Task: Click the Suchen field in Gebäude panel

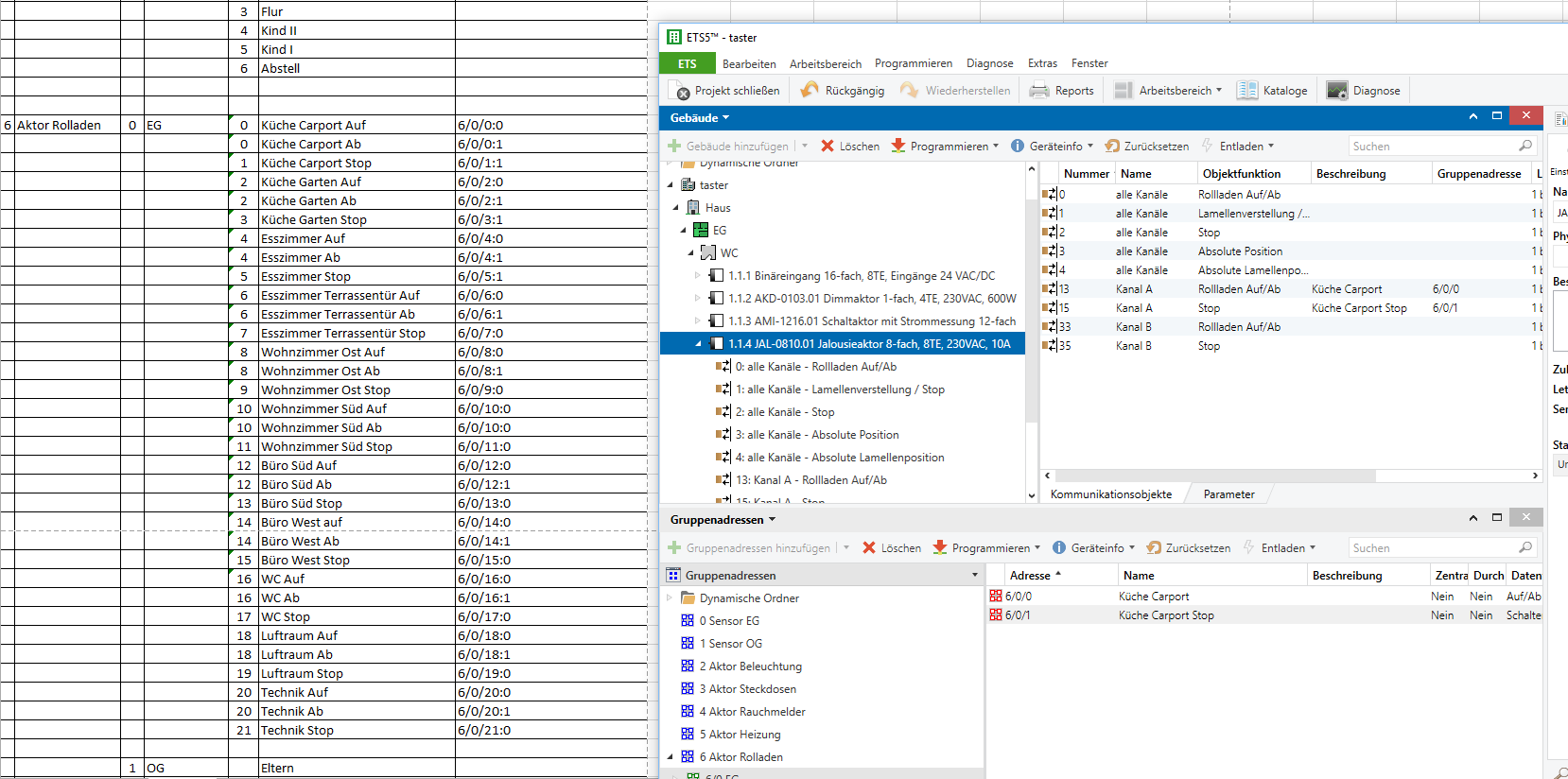Action: pos(1433,147)
